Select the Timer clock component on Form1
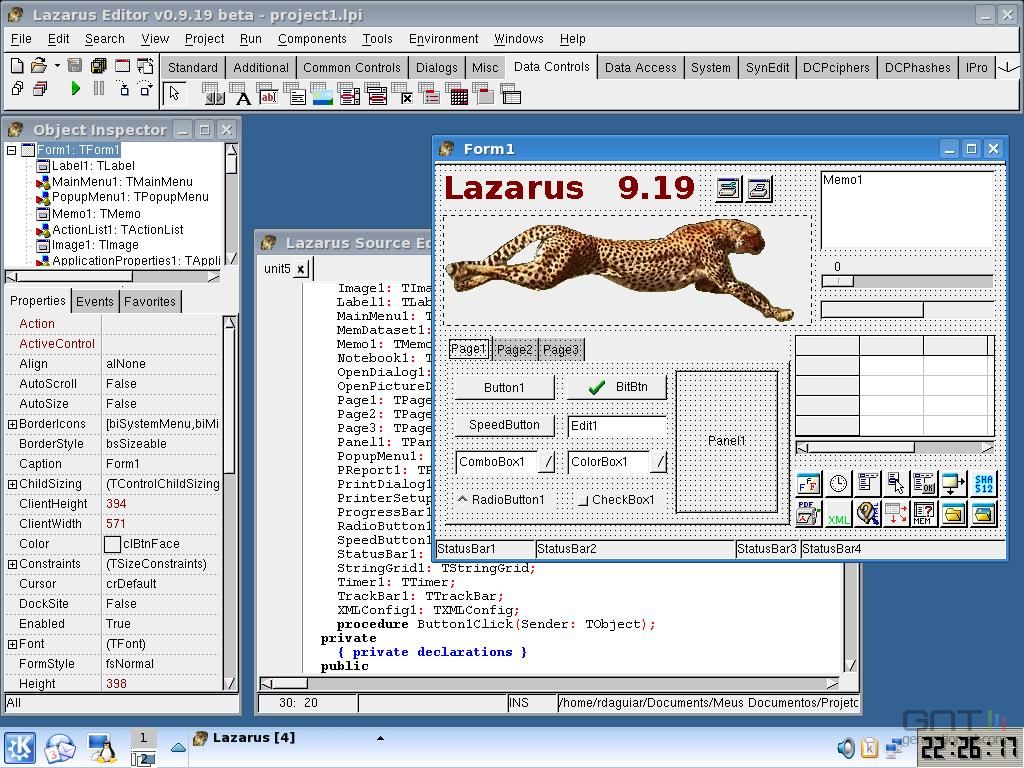1024x768 pixels. (838, 484)
